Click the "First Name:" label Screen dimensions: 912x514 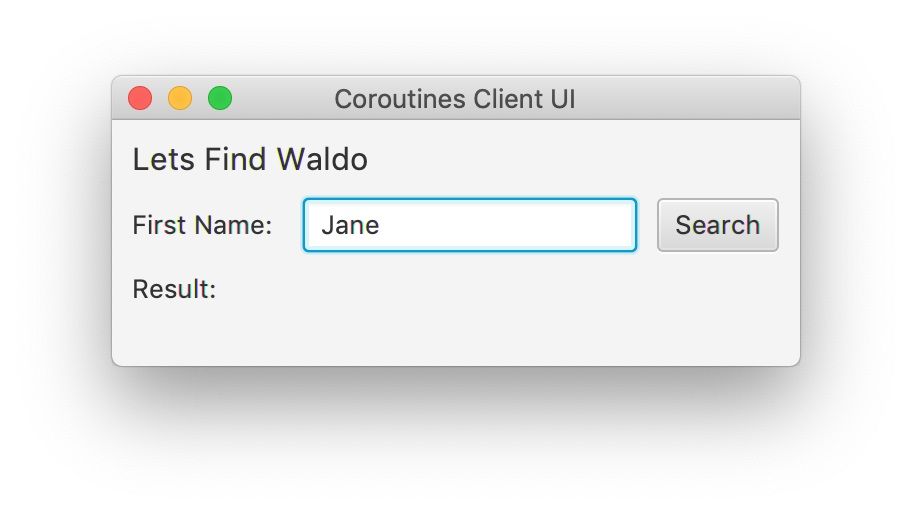(x=202, y=226)
